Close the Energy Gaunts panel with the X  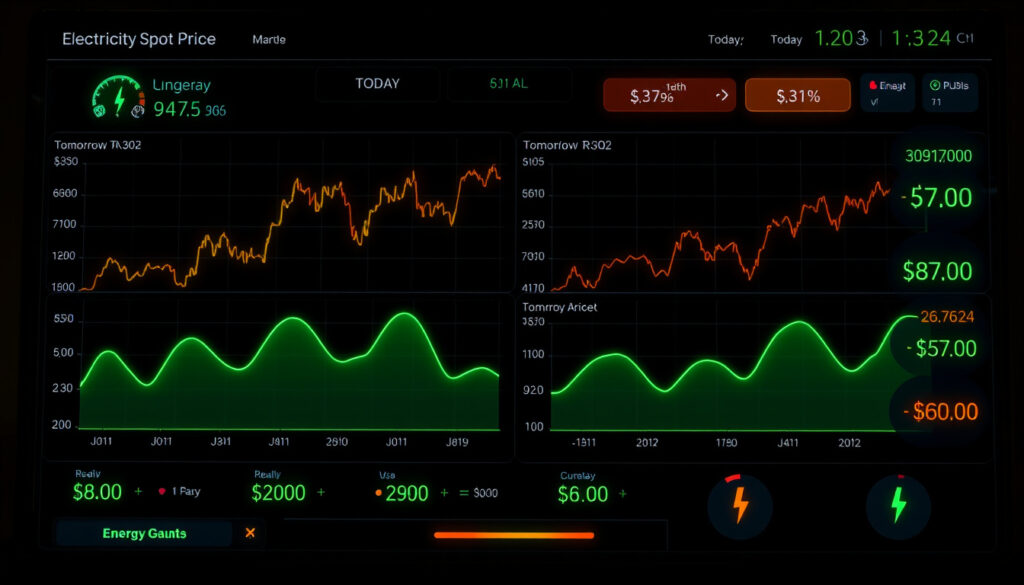pyautogui.click(x=250, y=533)
